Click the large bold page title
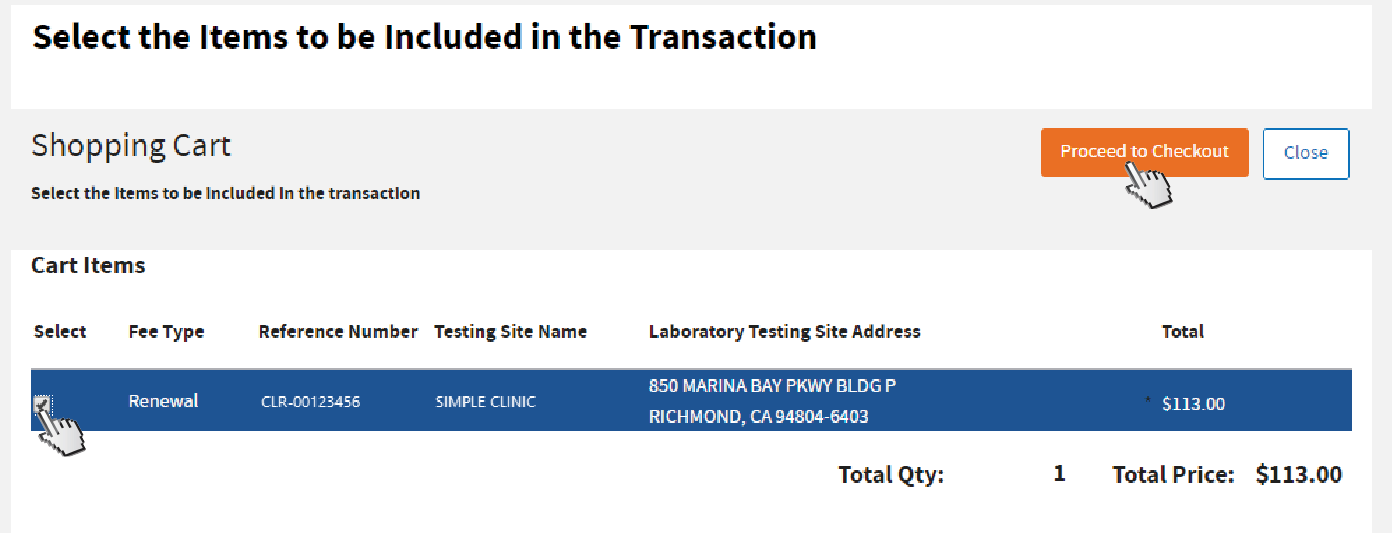 (x=424, y=37)
